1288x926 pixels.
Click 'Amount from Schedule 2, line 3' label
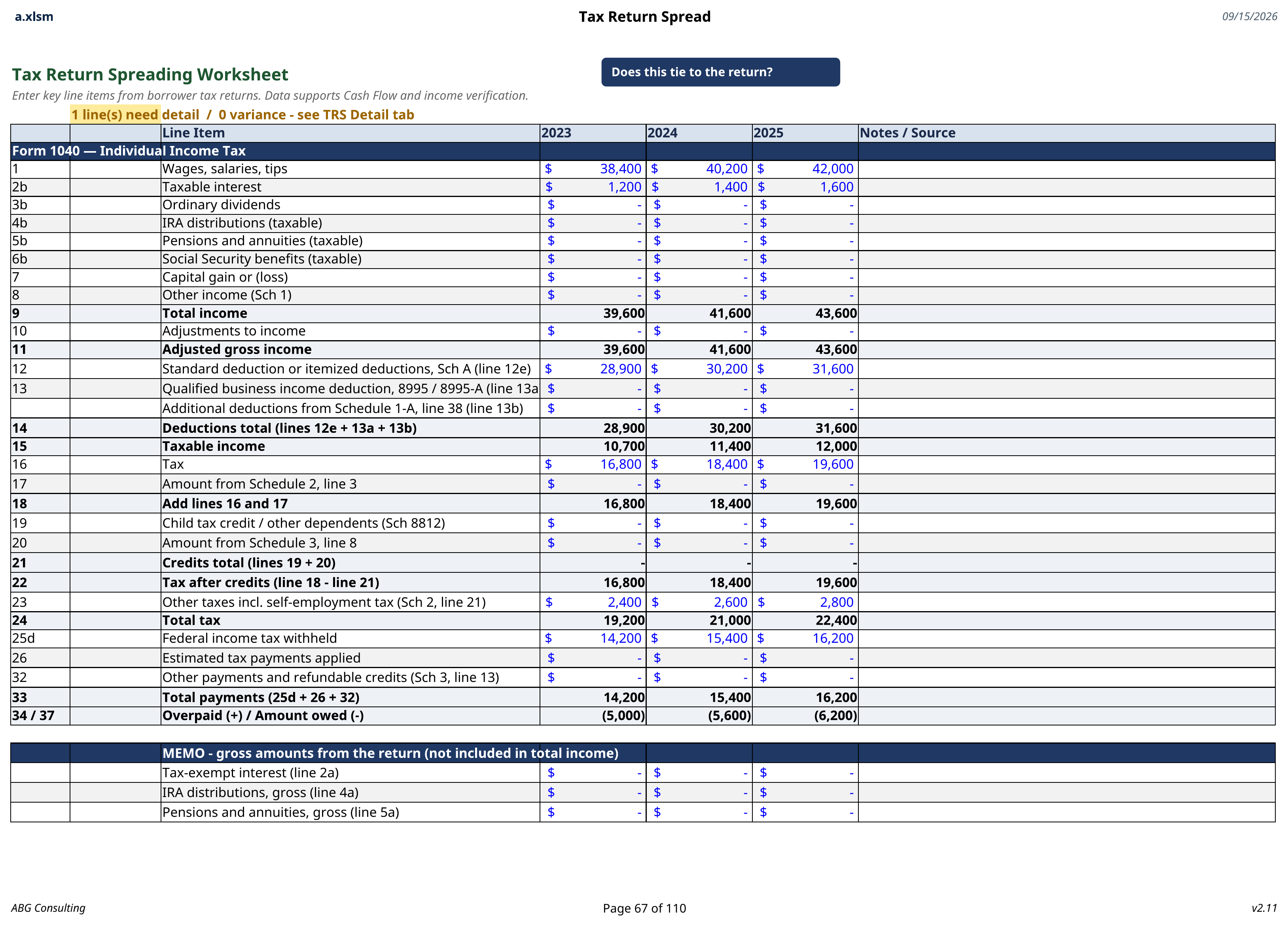(x=259, y=484)
